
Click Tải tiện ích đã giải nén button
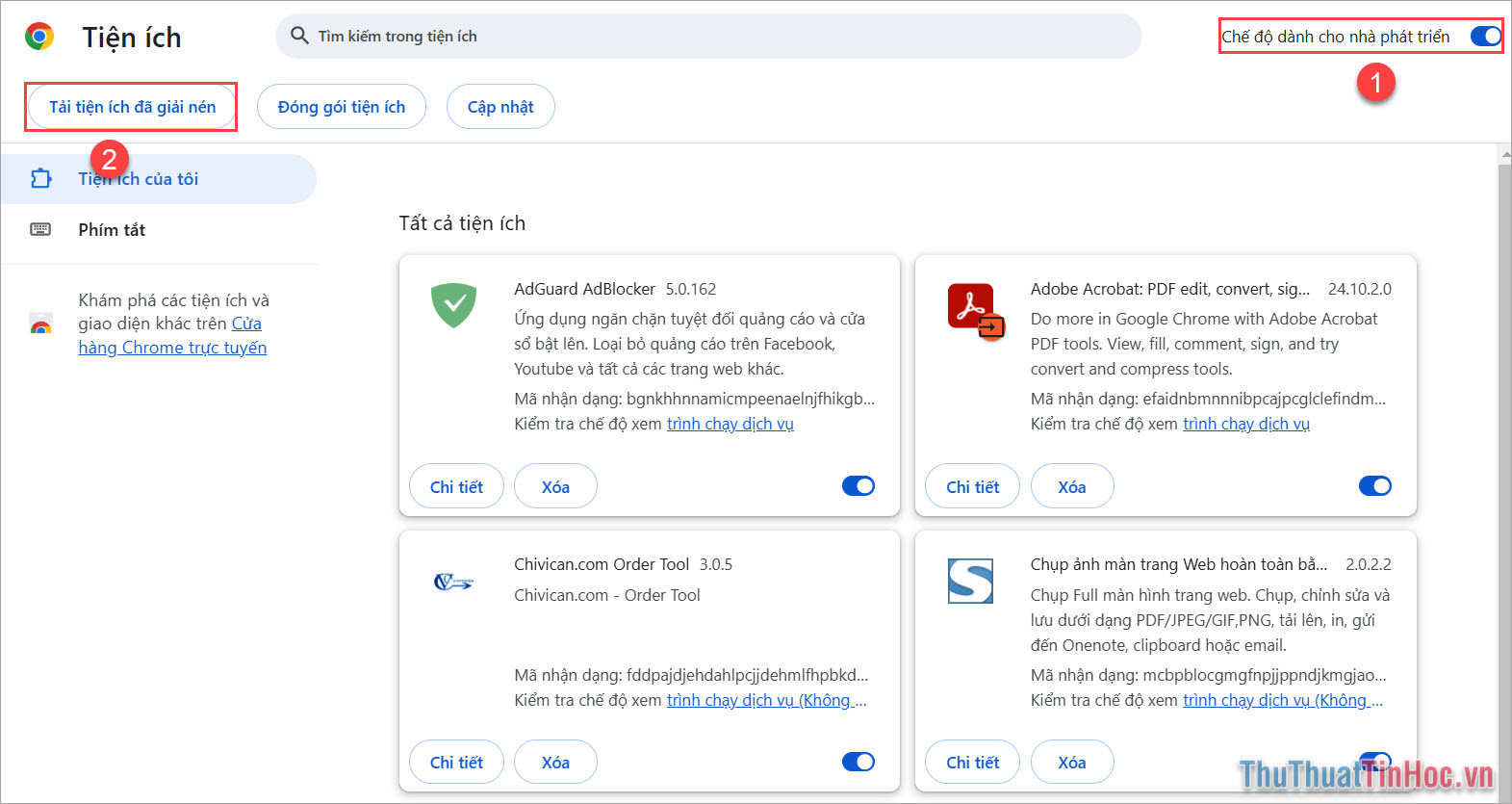[x=132, y=107]
